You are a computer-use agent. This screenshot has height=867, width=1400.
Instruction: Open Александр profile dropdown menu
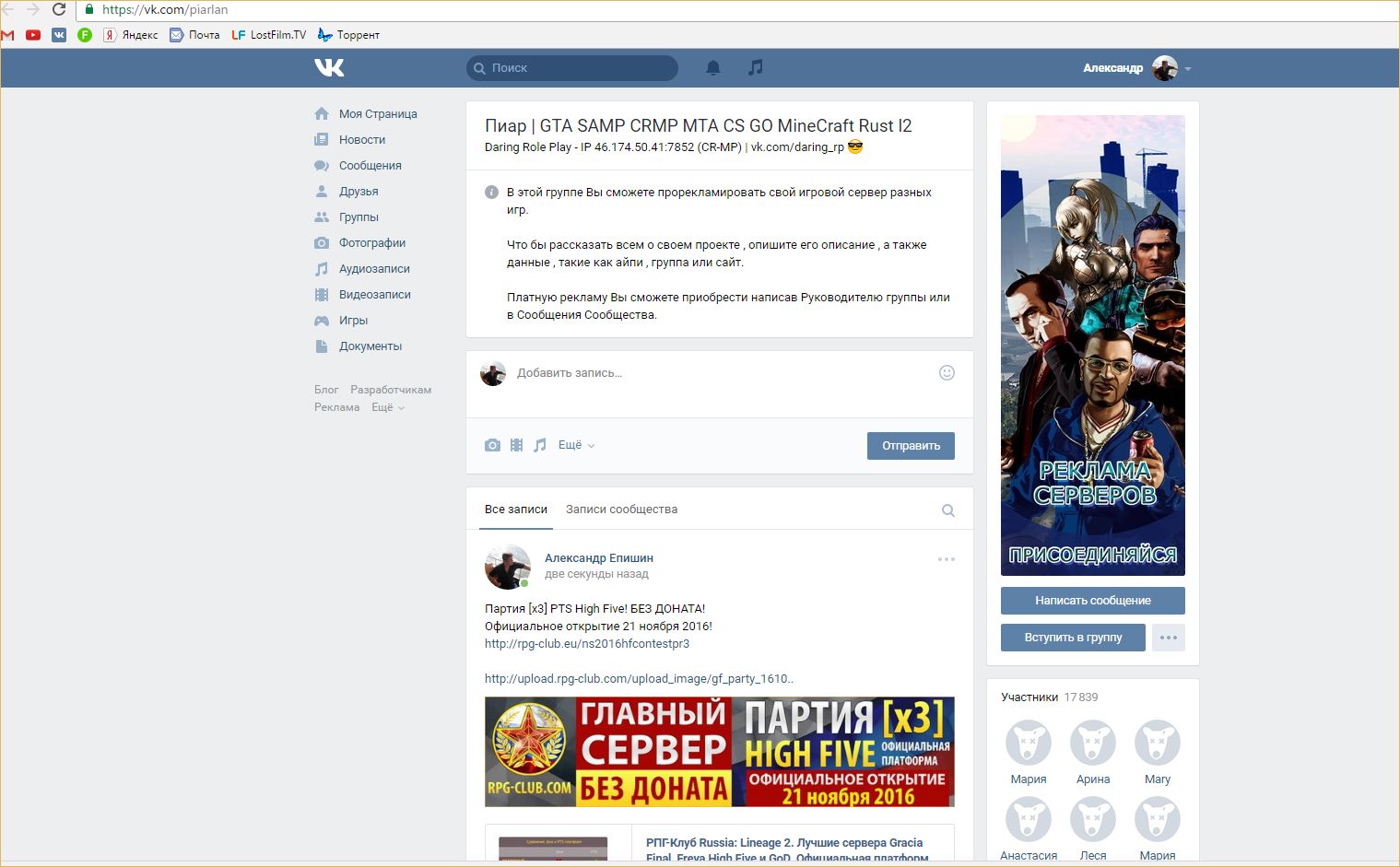coord(1136,68)
